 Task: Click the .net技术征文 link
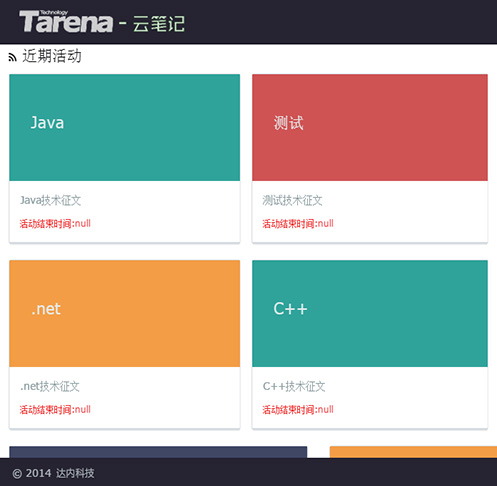pos(50,386)
